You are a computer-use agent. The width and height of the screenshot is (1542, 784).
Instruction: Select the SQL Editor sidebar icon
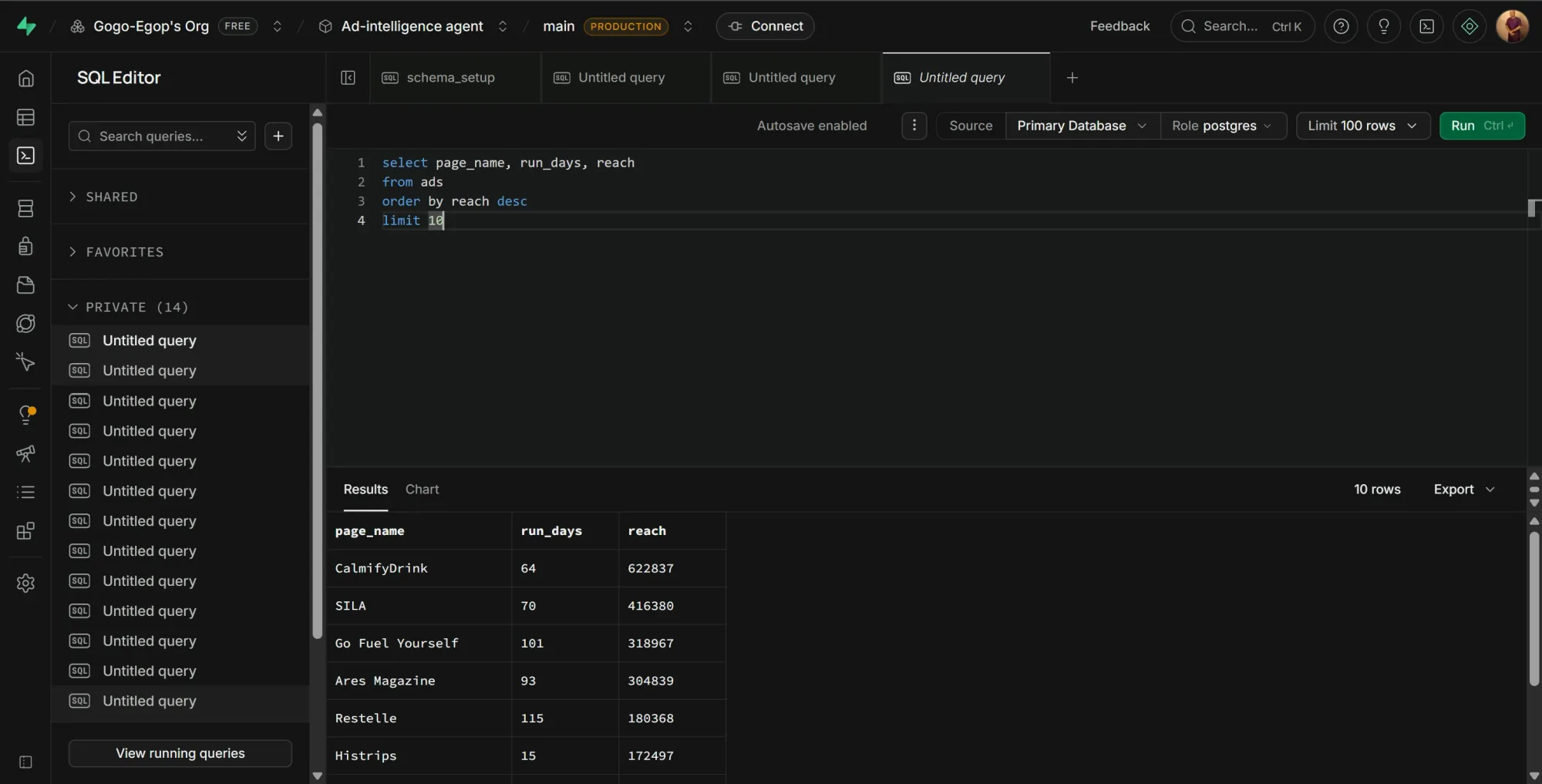(x=25, y=156)
